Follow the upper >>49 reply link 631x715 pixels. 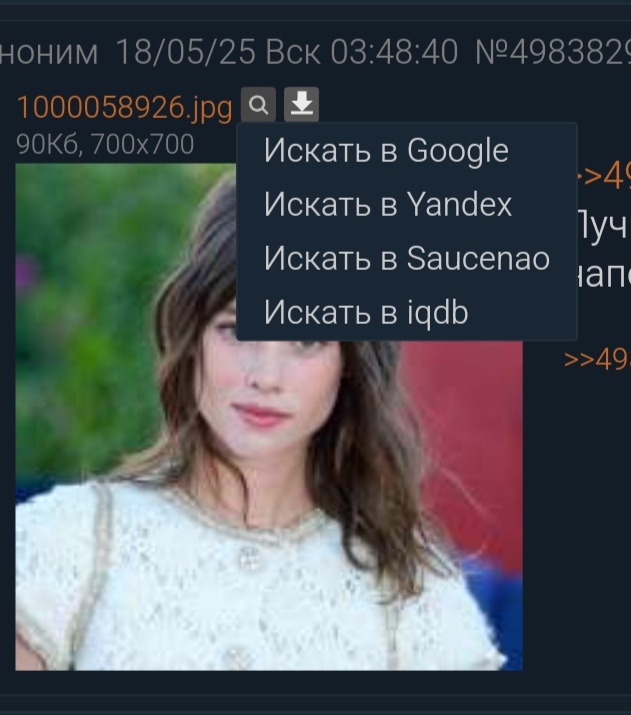(x=604, y=176)
